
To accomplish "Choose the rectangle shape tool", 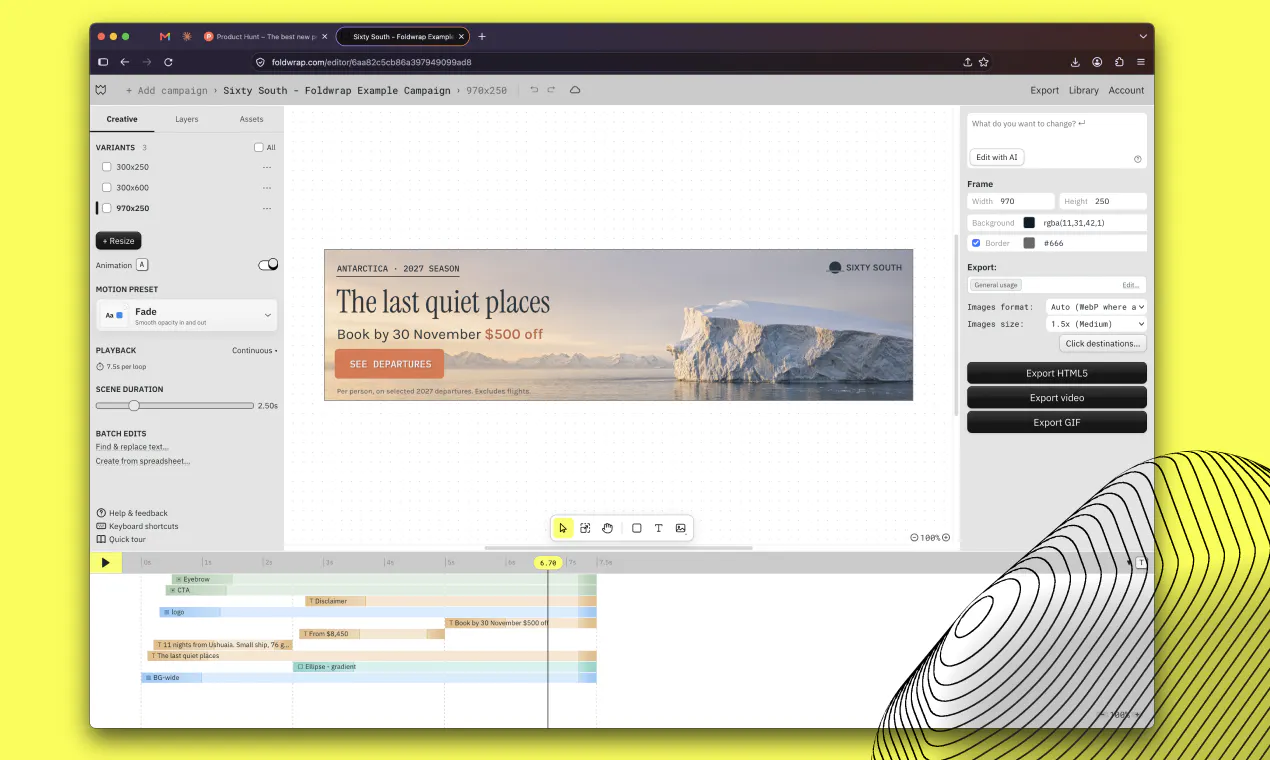I will (636, 528).
